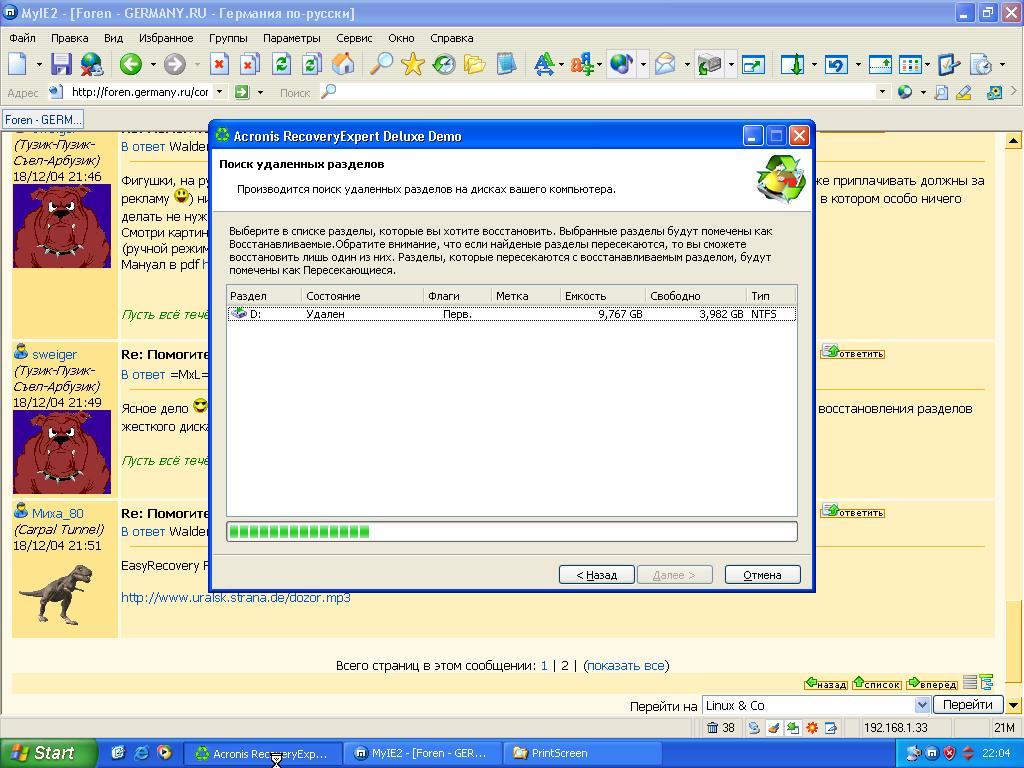Click the globe with music note icon
This screenshot has height=768, width=1024.
tap(620, 64)
